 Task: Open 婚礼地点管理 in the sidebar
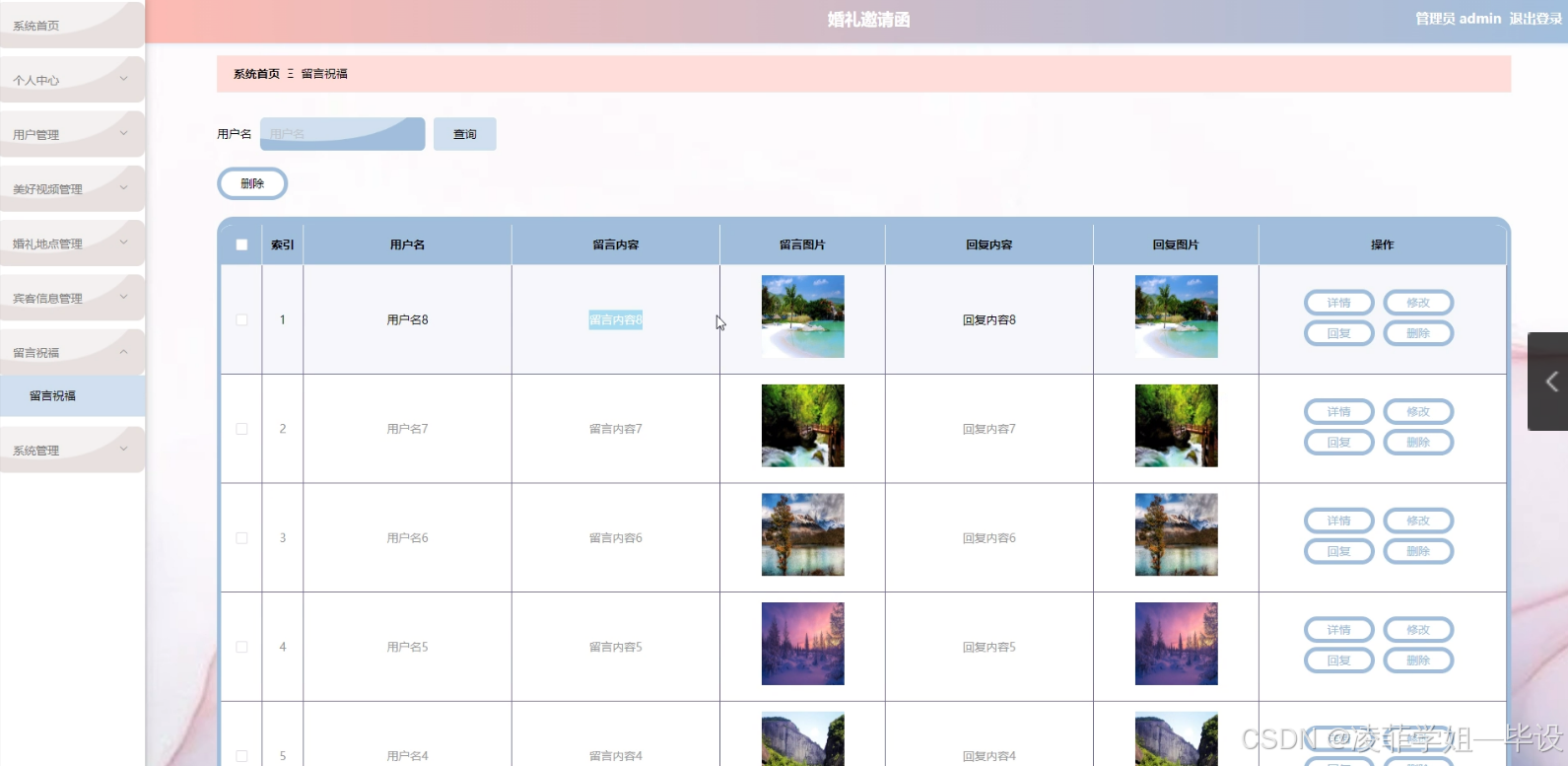coord(72,244)
